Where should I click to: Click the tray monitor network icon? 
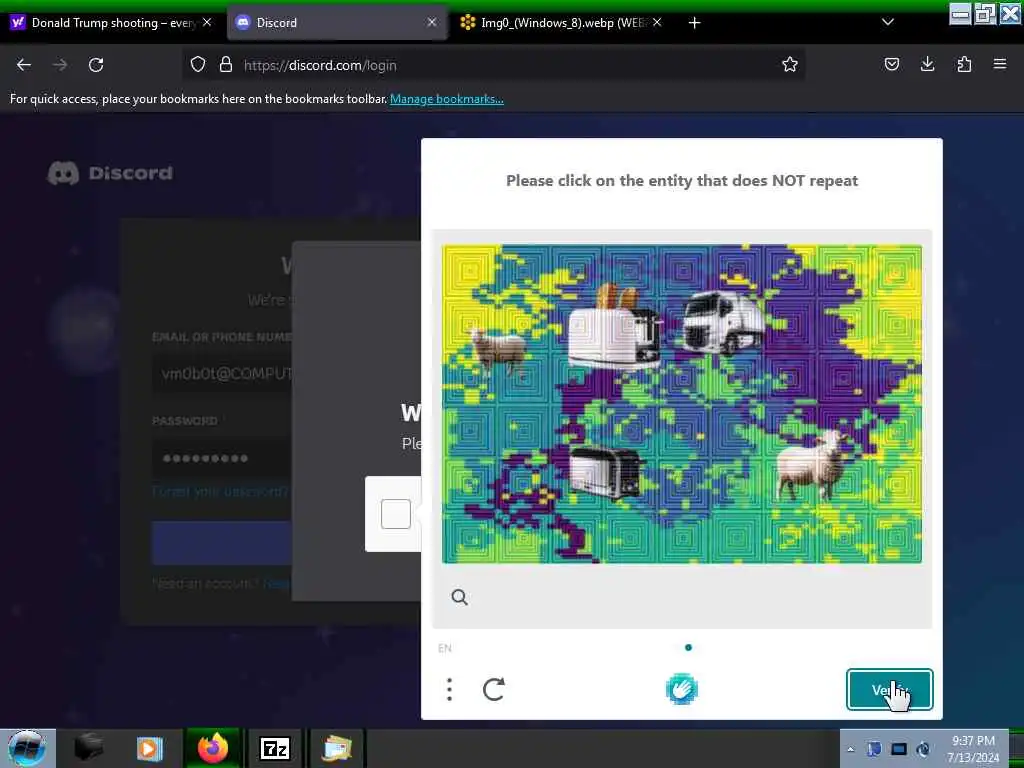(899, 749)
